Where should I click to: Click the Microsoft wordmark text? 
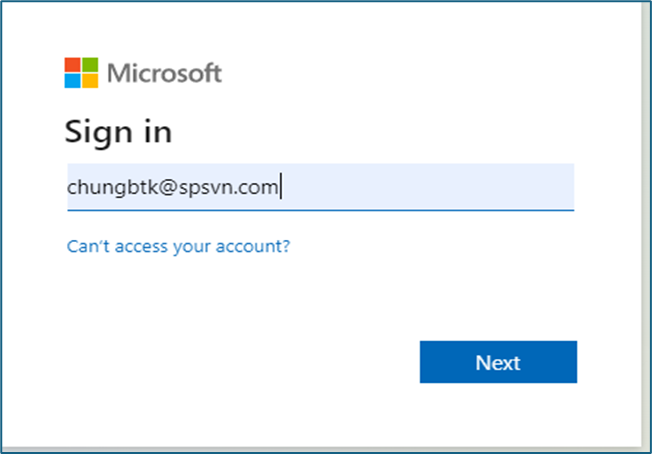[x=164, y=73]
